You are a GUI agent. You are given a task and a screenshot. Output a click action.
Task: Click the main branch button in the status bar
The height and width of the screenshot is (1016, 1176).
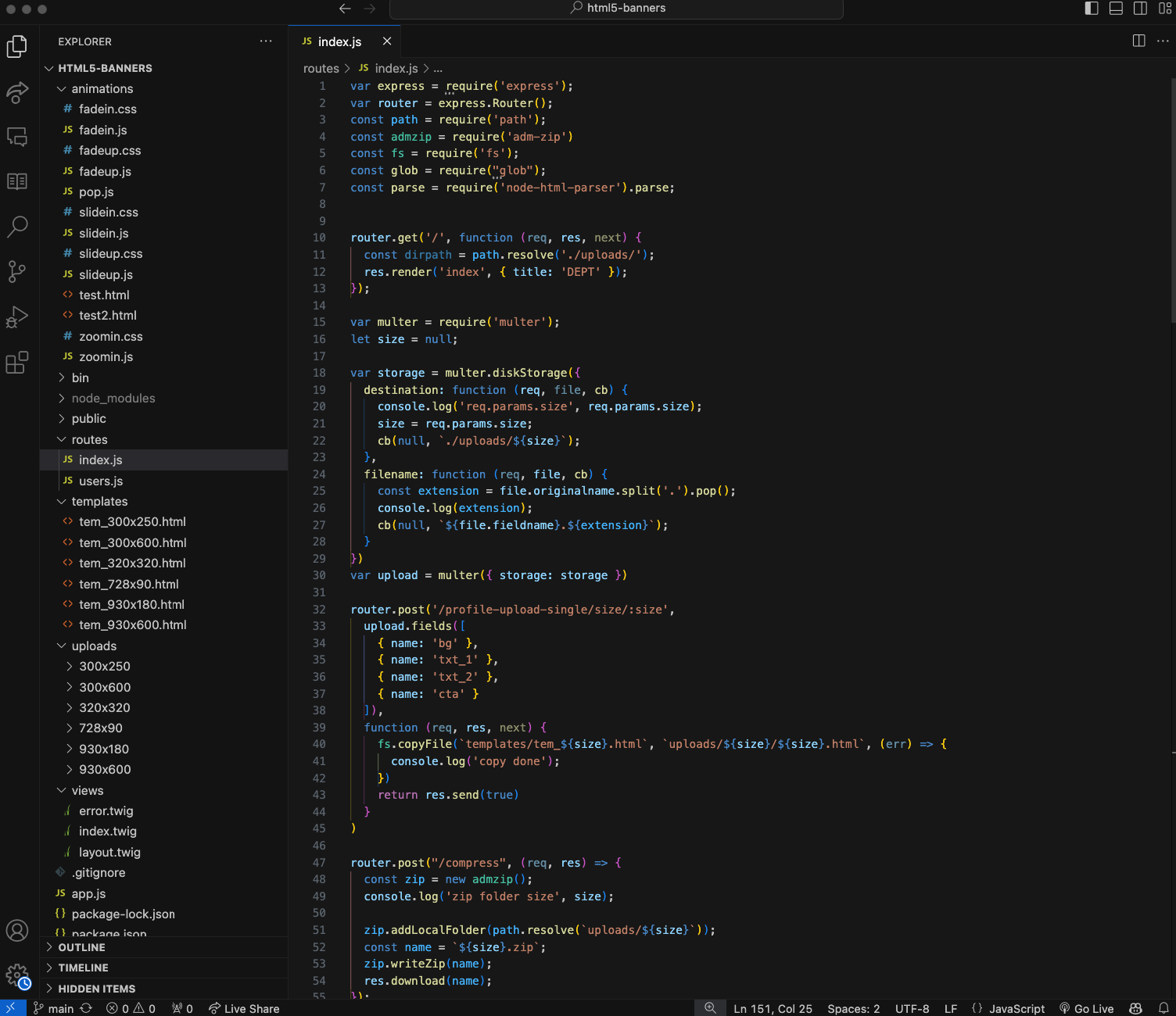pos(53,1008)
